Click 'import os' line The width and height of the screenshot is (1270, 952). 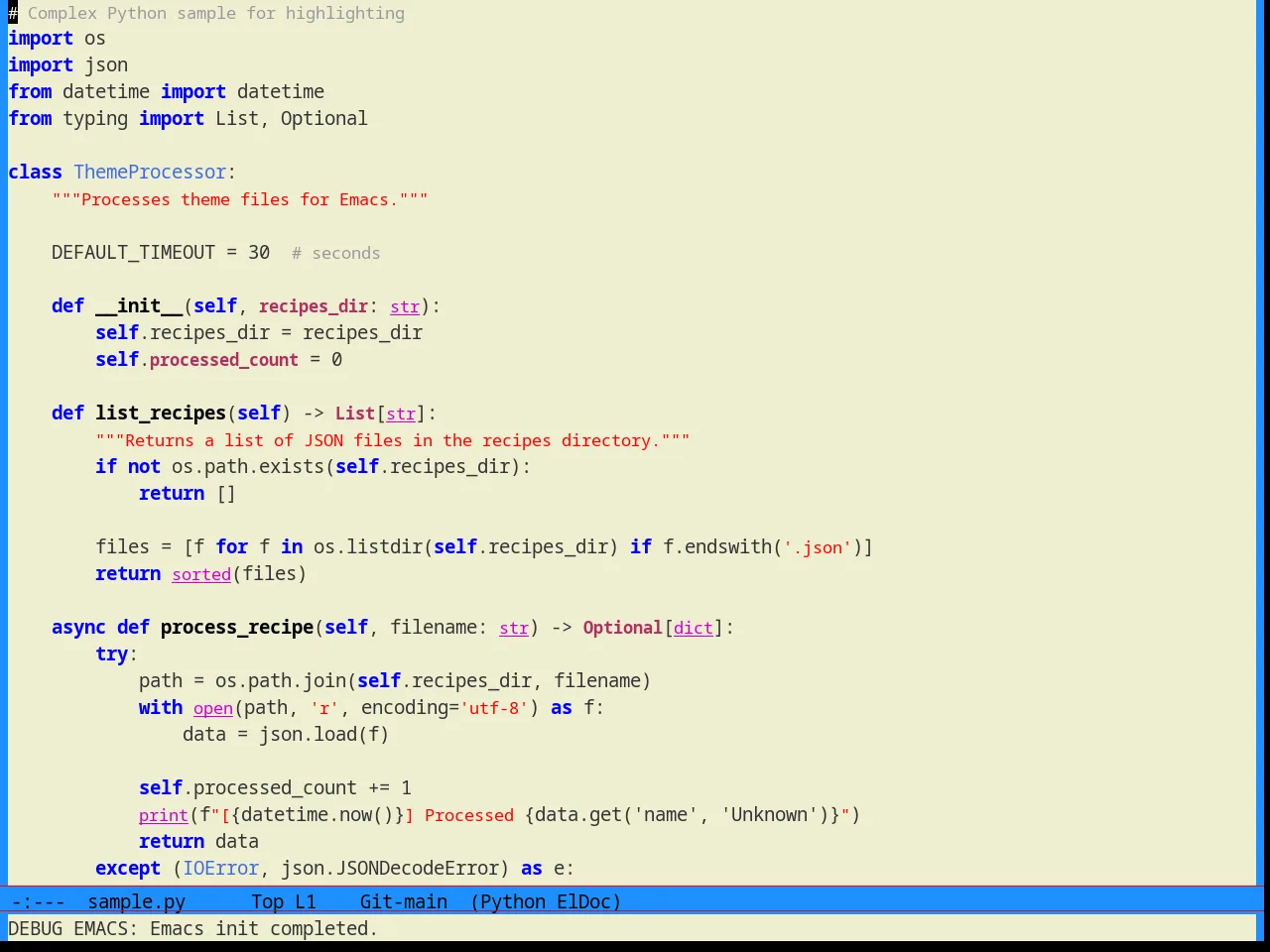[x=57, y=38]
